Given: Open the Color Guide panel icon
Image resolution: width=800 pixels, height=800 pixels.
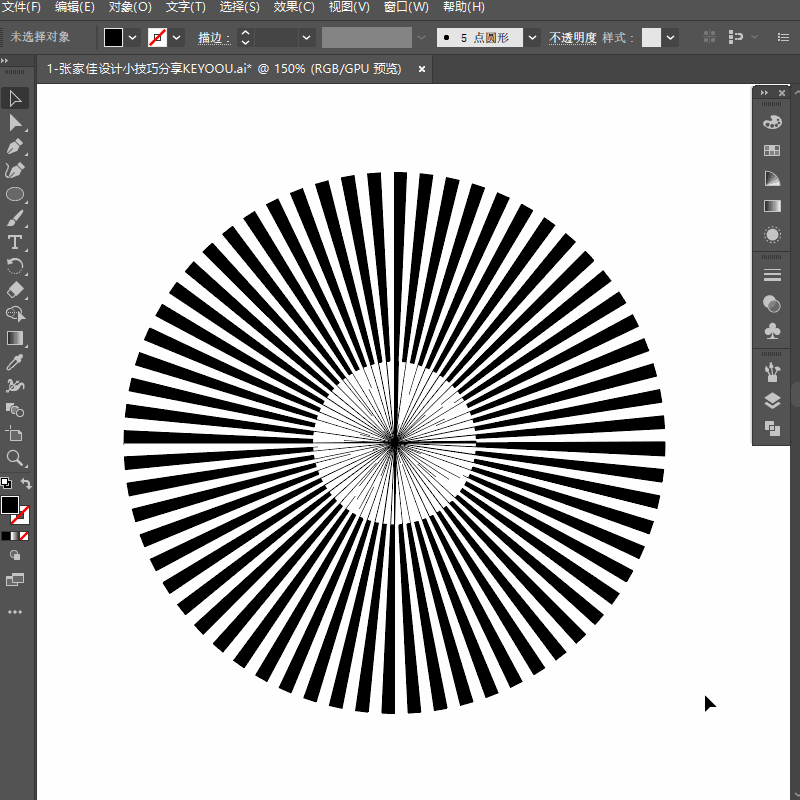Looking at the screenshot, I should click(x=772, y=179).
